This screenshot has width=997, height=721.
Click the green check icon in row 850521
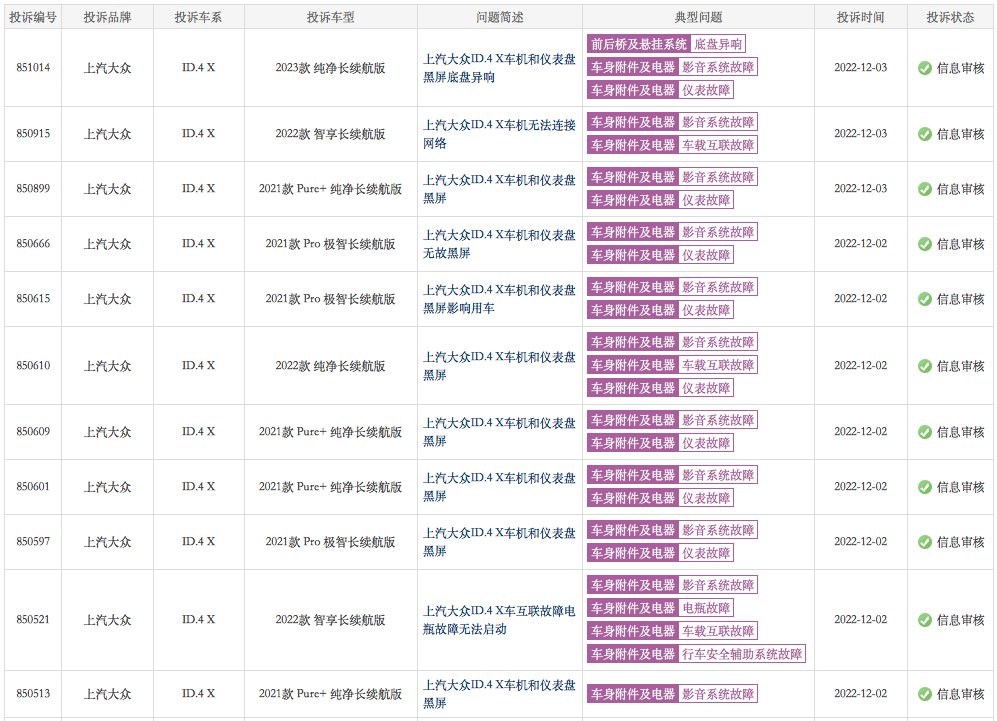[925, 620]
